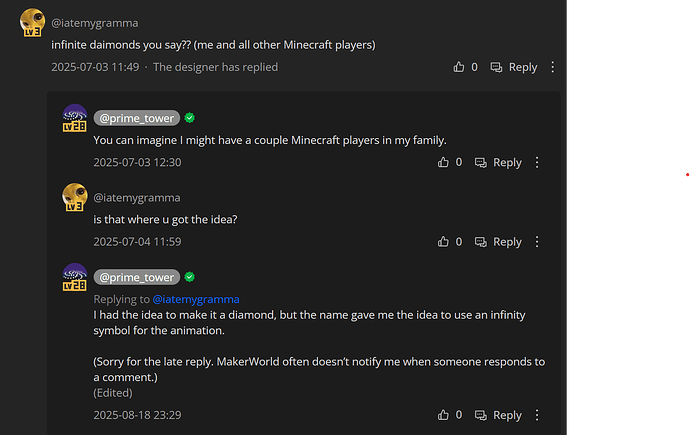Click prime_tower avatar on last reply
This screenshot has width=690, height=435.
coord(74,277)
